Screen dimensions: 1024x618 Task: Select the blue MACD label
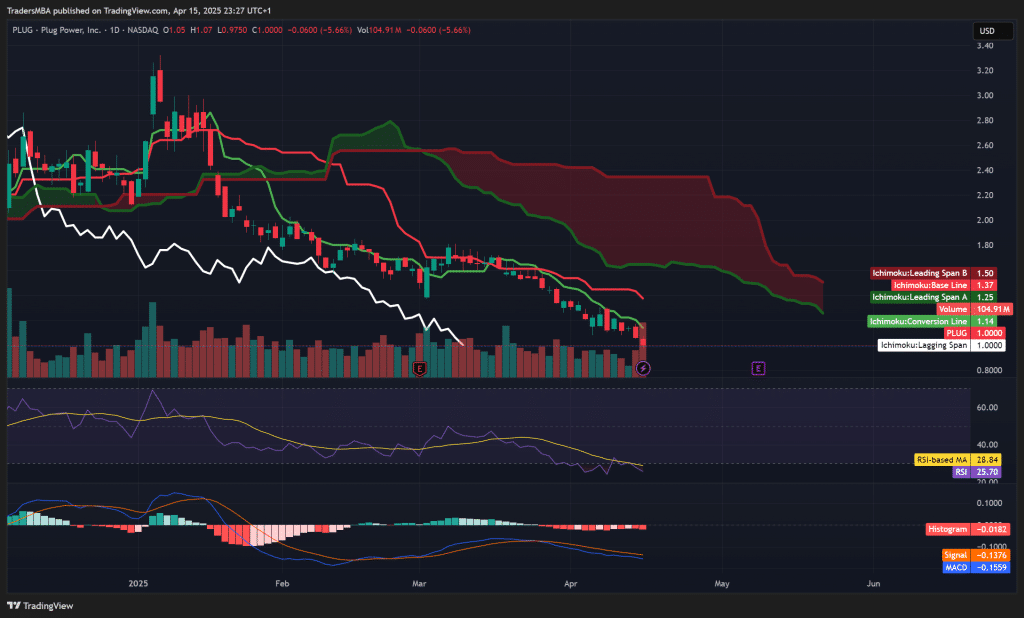[x=956, y=568]
